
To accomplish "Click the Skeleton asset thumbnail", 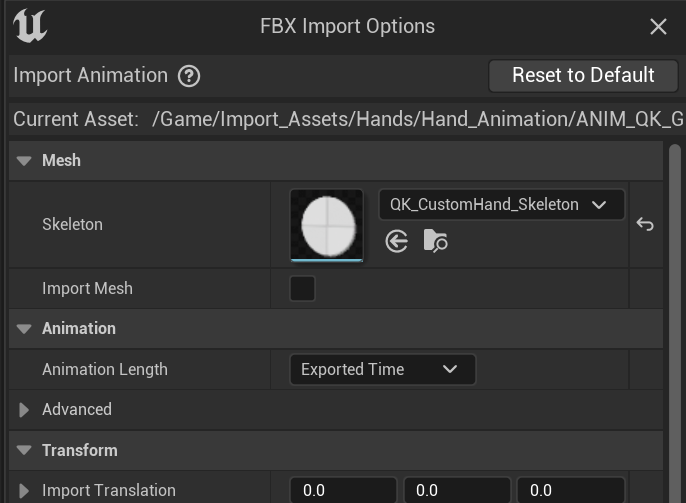I will tap(326, 224).
